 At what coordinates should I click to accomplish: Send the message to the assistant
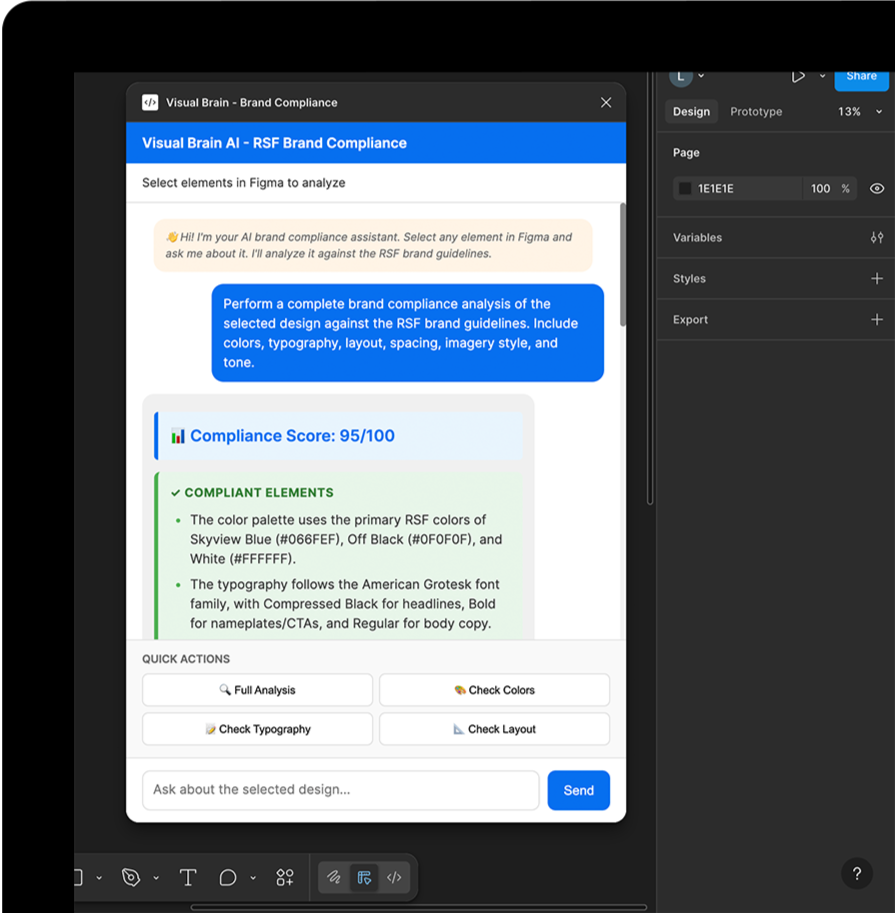[578, 790]
